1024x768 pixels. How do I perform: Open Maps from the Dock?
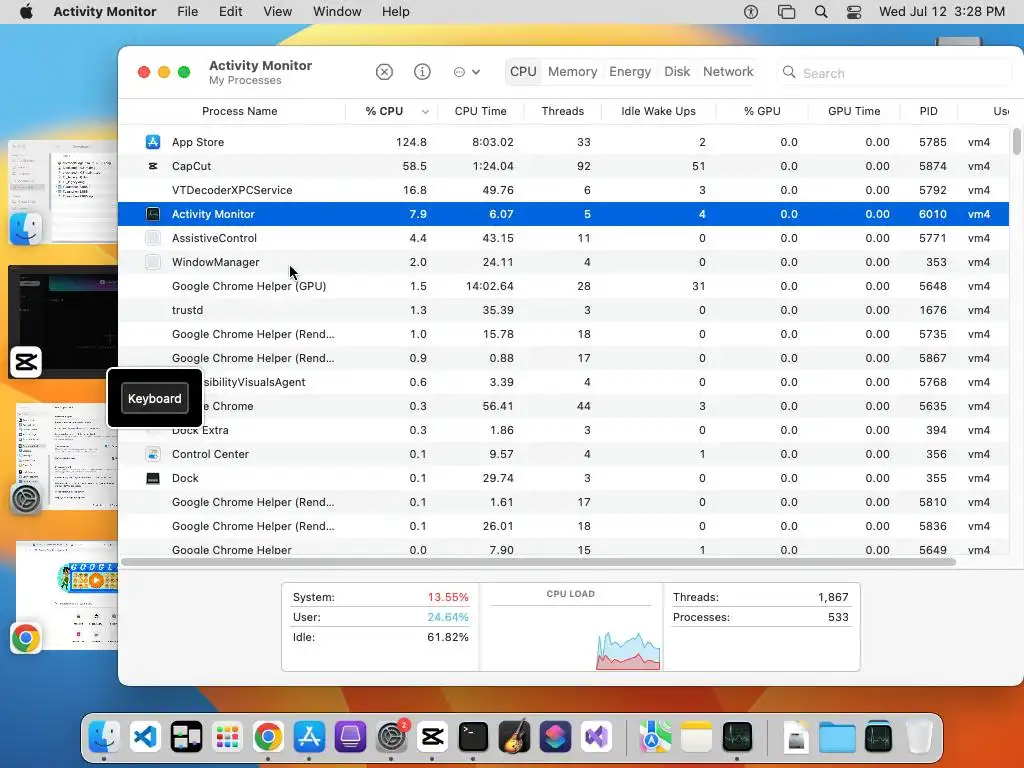click(655, 737)
